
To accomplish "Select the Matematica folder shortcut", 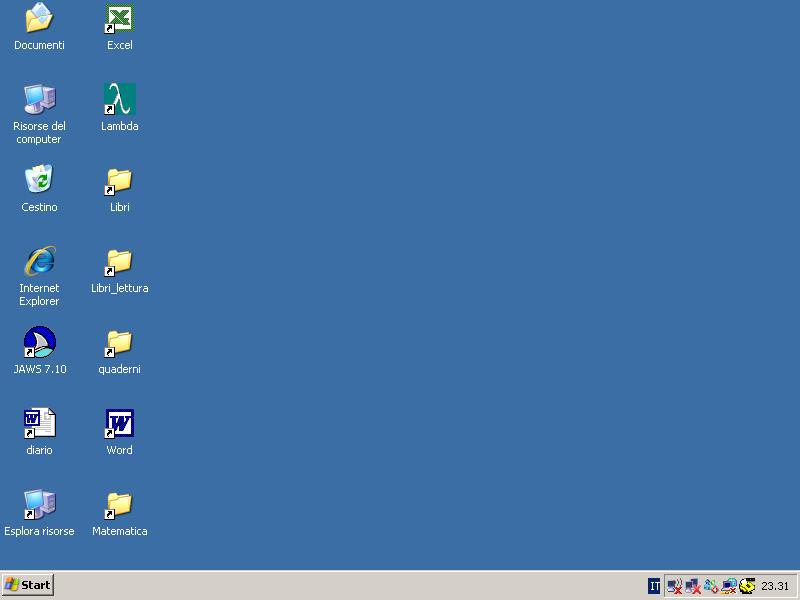I will pyautogui.click(x=119, y=505).
